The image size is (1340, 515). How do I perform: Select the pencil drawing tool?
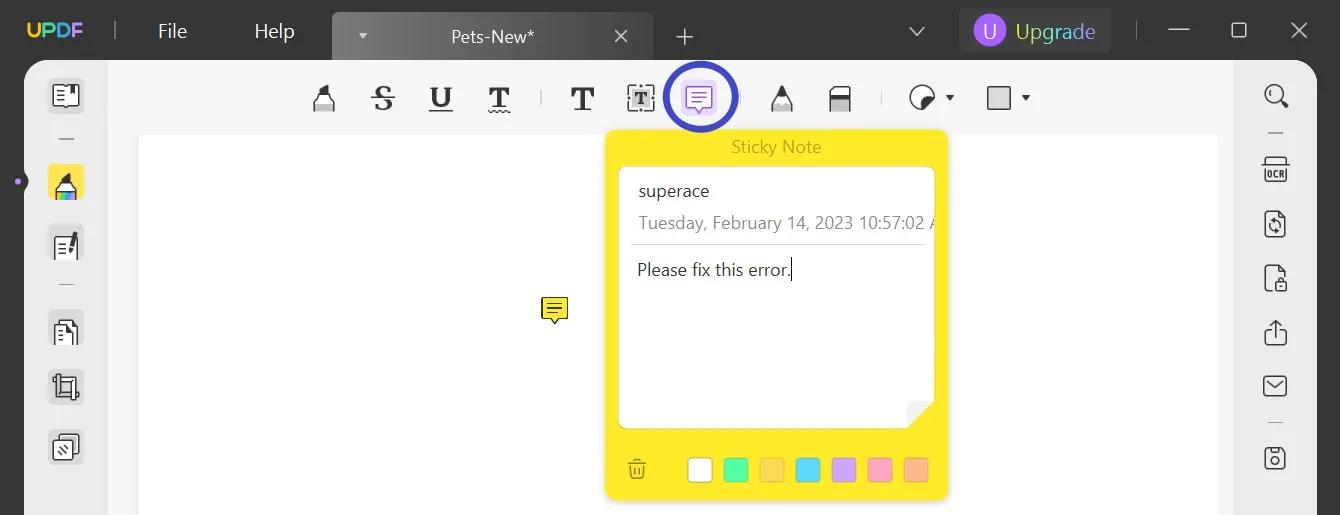click(x=781, y=98)
